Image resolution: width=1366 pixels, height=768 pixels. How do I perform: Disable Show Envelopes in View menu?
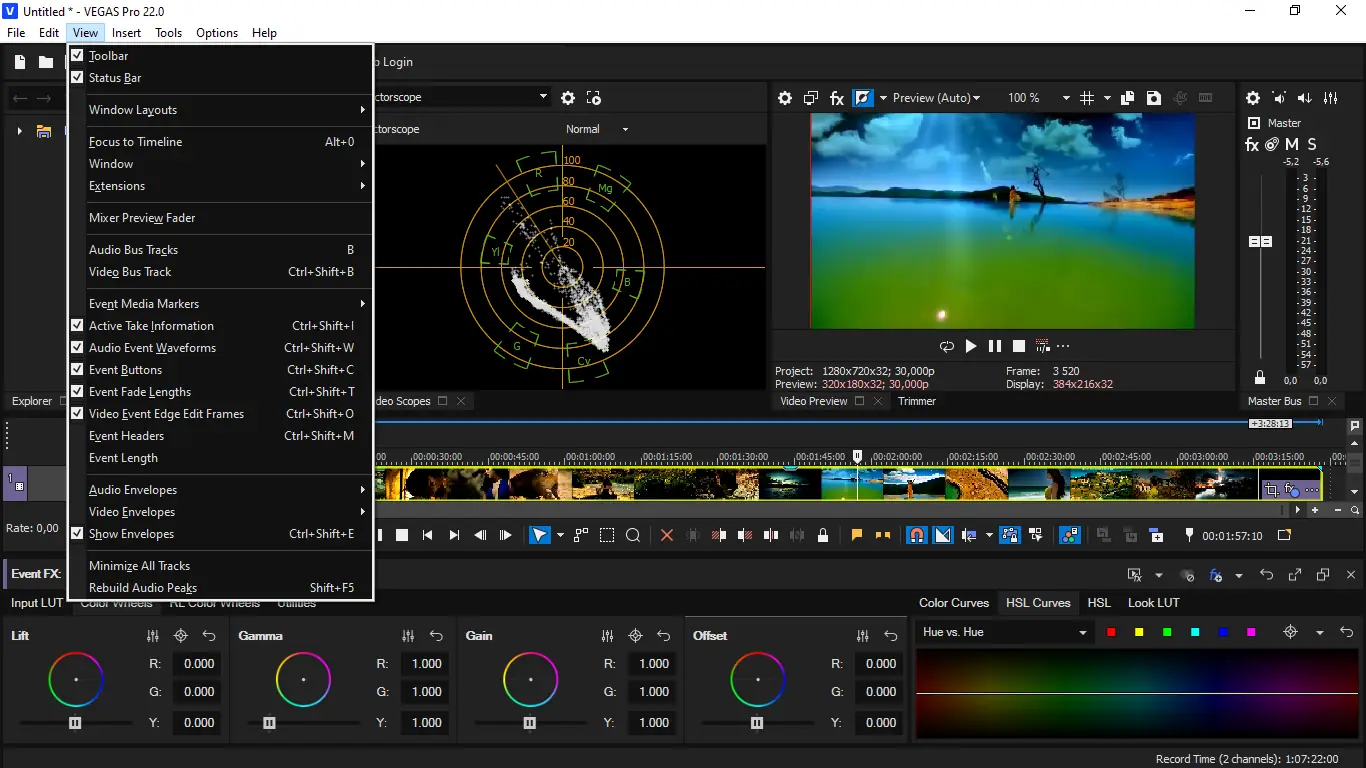coord(131,534)
